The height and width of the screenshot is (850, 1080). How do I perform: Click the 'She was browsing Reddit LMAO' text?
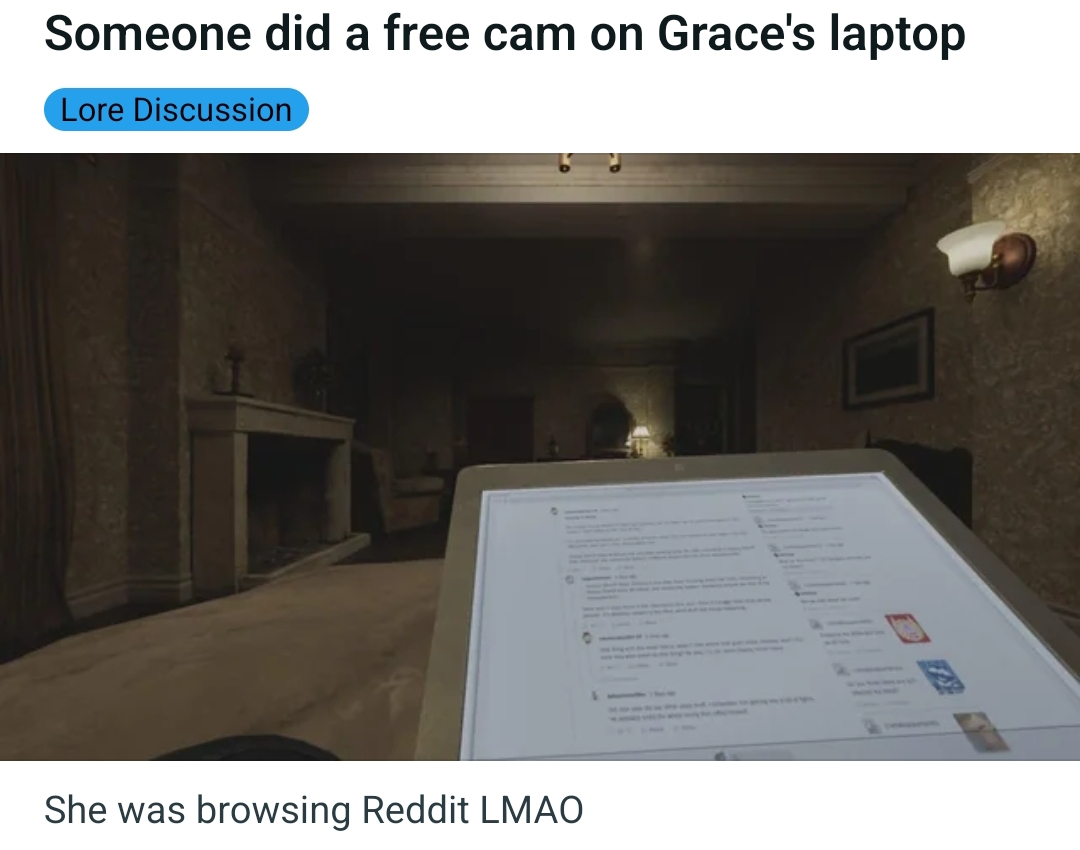click(x=313, y=809)
